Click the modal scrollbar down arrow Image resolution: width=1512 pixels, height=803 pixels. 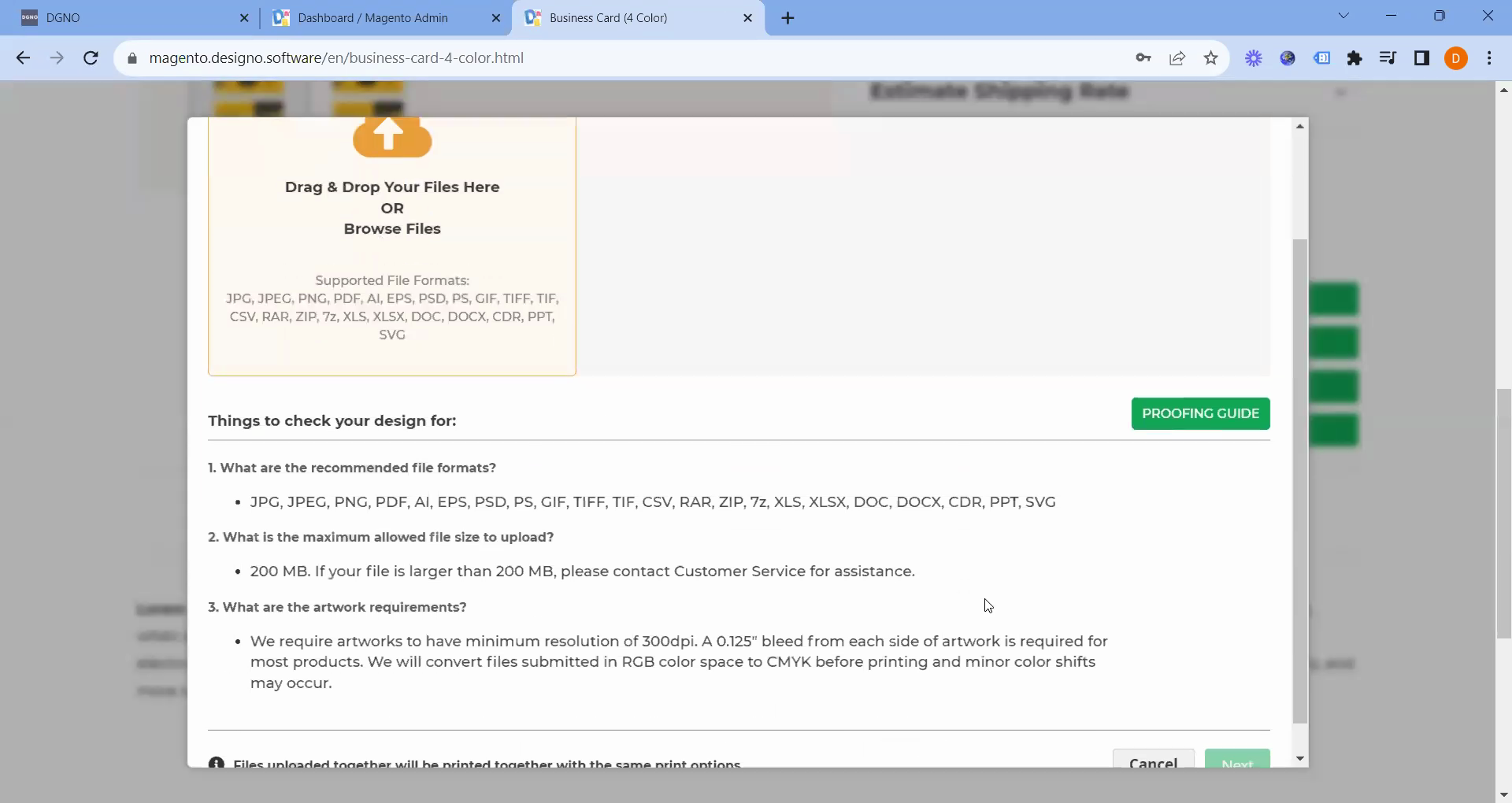pos(1300,759)
